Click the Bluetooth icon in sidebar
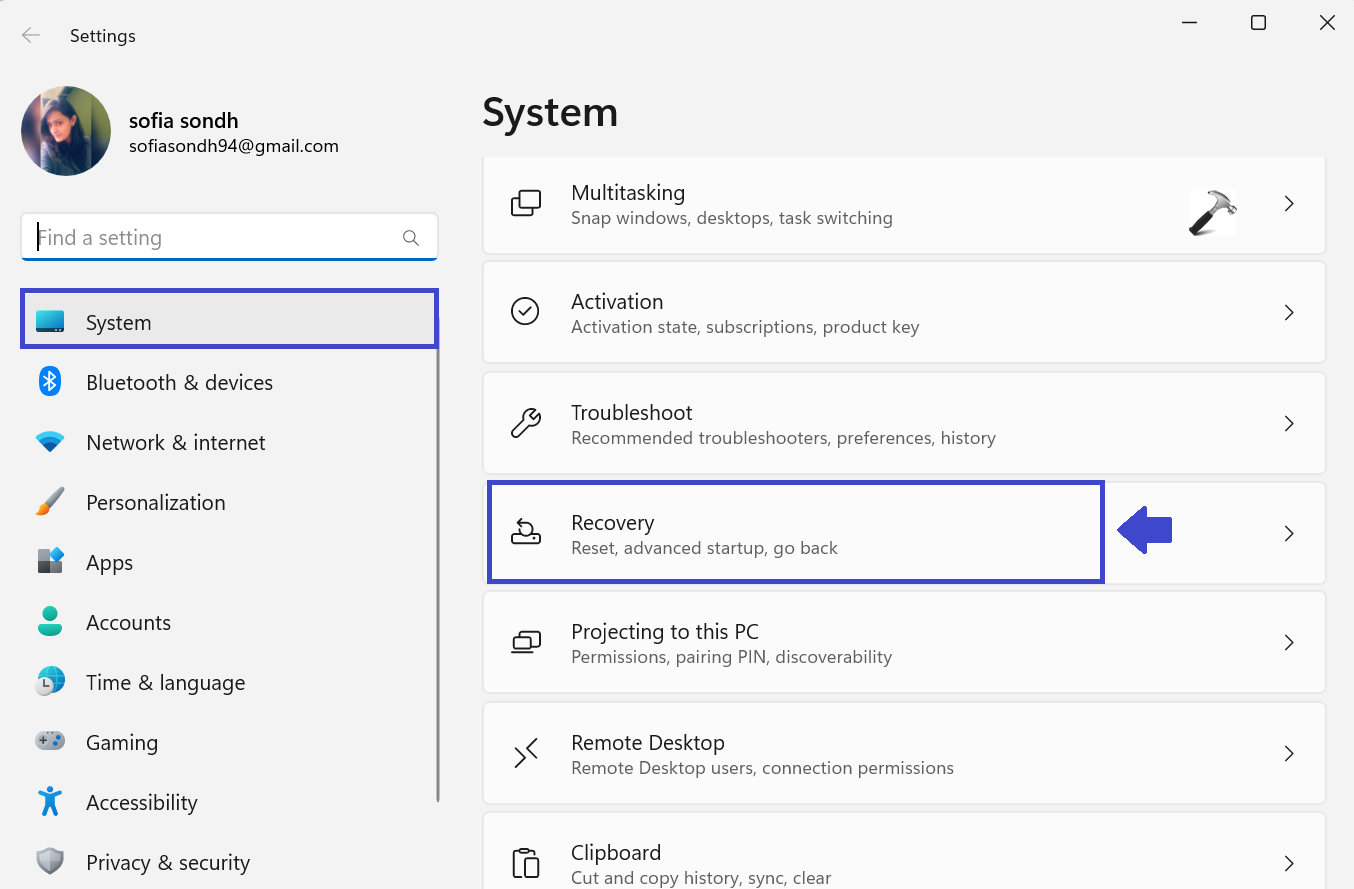1354x889 pixels. pyautogui.click(x=49, y=382)
